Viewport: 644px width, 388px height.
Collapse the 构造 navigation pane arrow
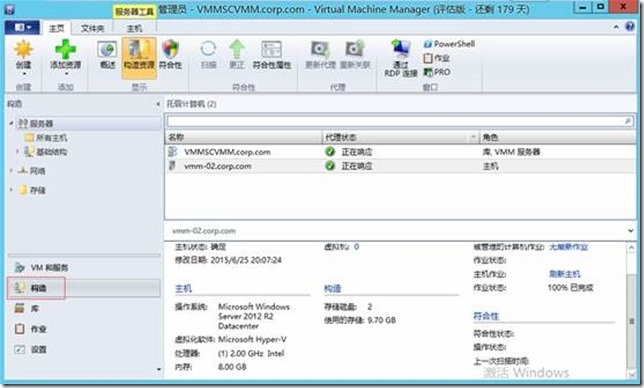coord(158,104)
